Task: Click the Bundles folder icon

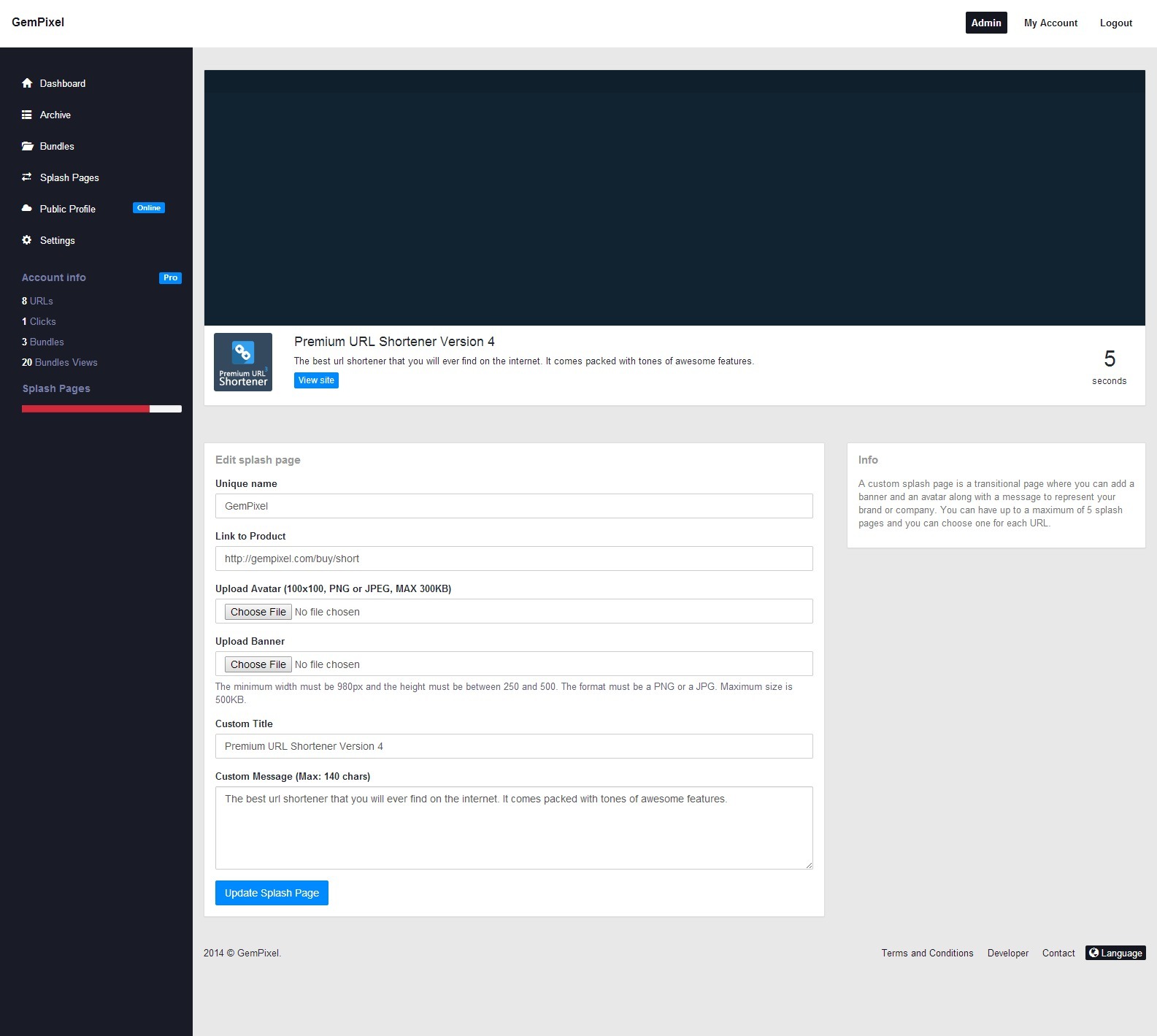Action: pyautogui.click(x=27, y=146)
